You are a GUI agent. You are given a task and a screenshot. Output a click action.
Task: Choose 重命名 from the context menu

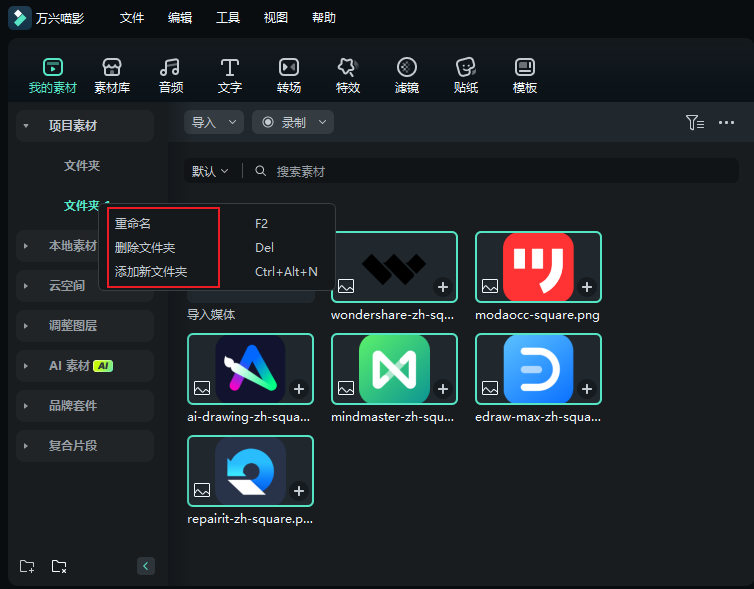pyautogui.click(x=216, y=224)
